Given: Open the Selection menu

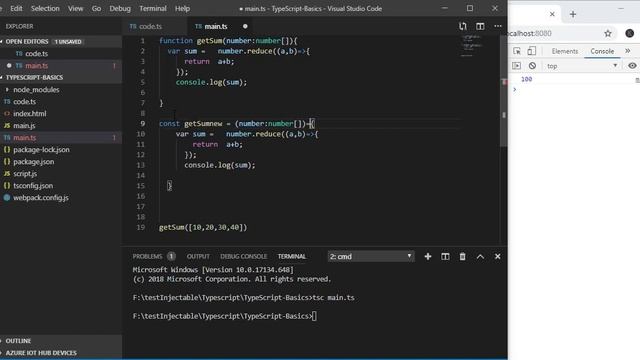Looking at the screenshot, I should tap(45, 8).
